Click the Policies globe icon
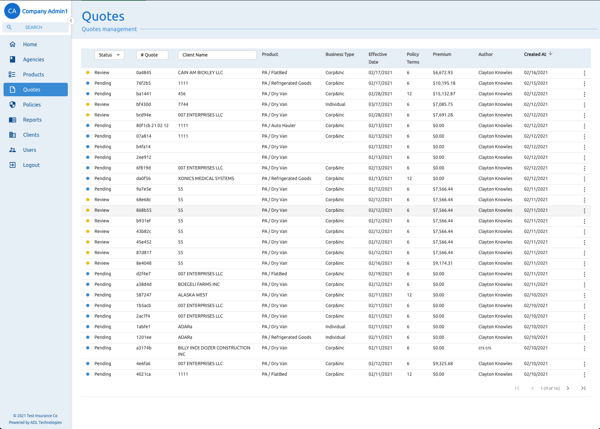This screenshot has width=600, height=429. pos(13,104)
